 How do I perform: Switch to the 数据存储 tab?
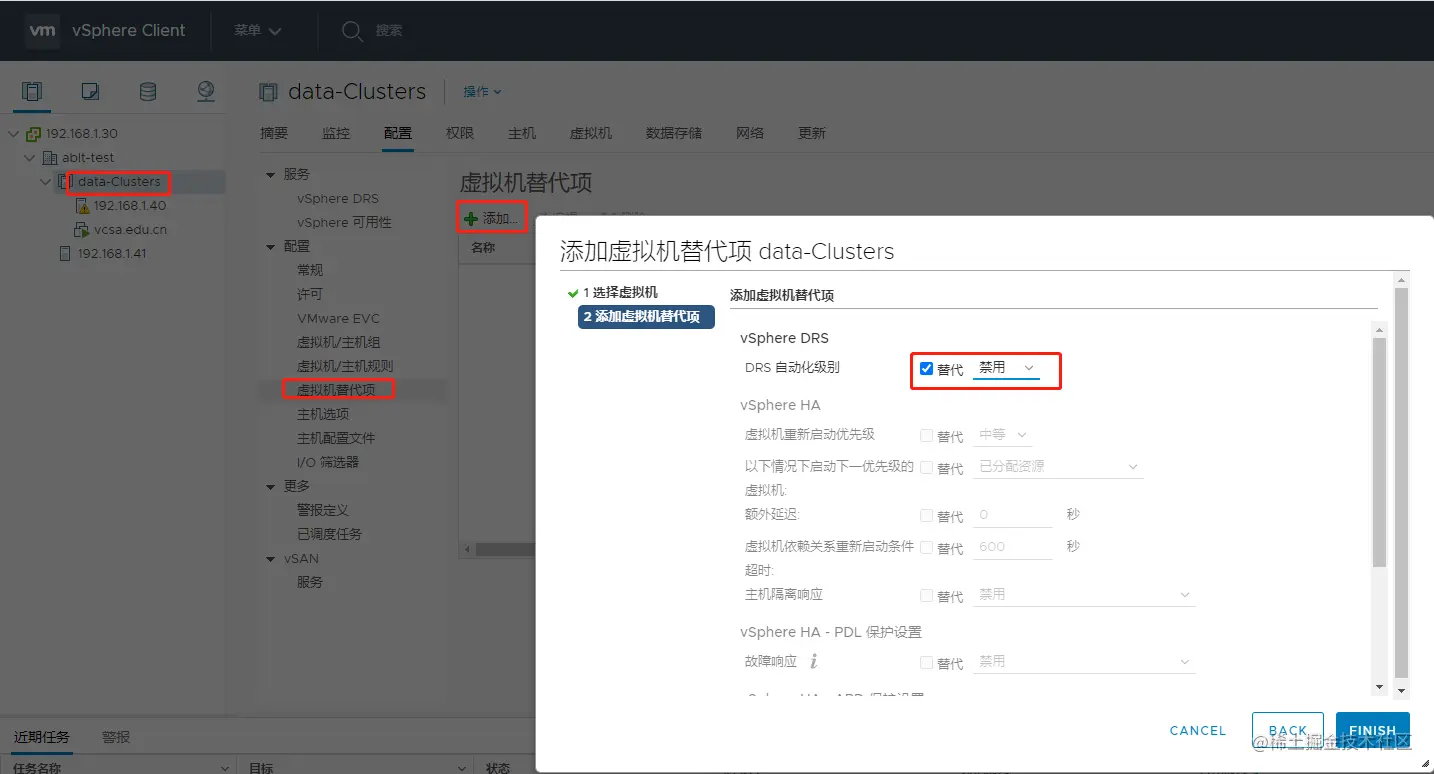pos(674,133)
